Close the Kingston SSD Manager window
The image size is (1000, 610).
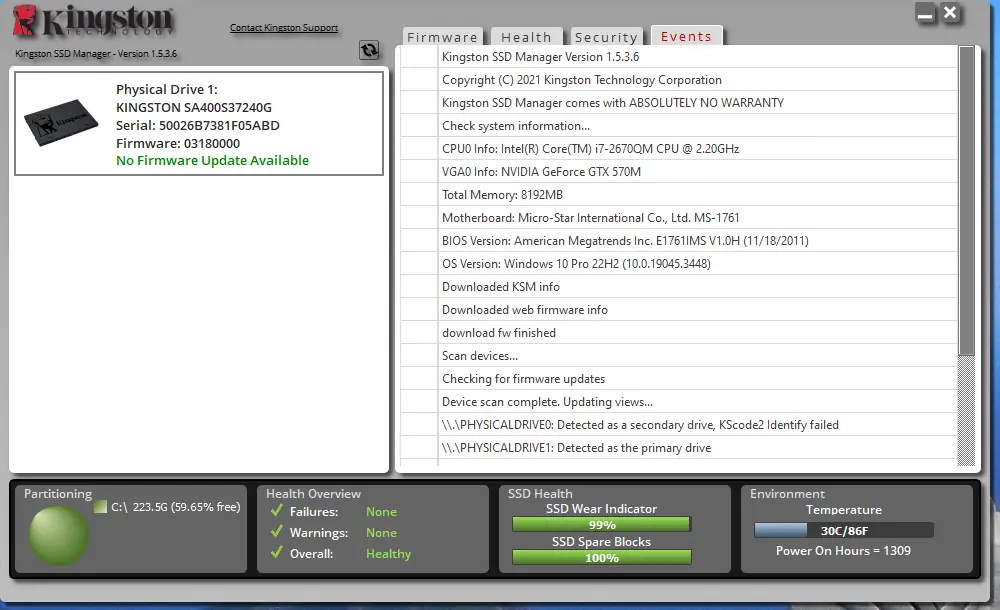click(950, 13)
